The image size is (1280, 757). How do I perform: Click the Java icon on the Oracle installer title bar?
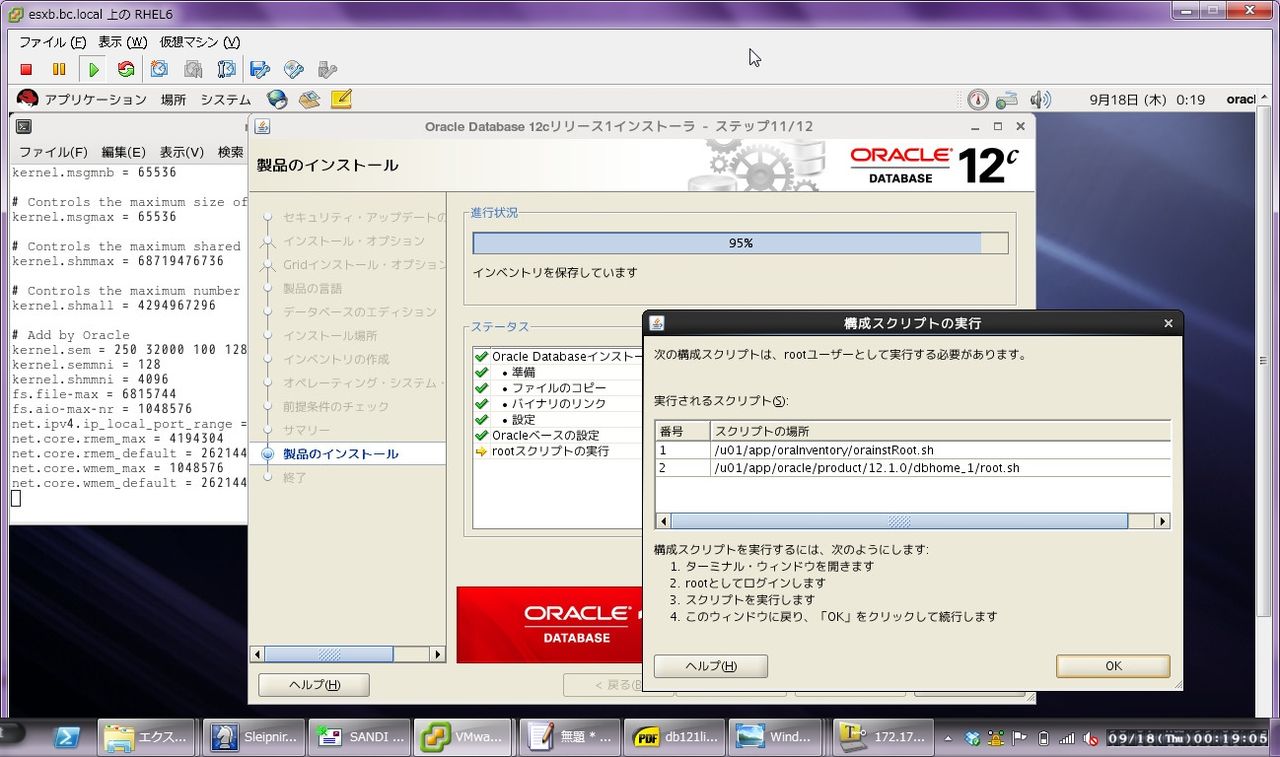pos(262,127)
